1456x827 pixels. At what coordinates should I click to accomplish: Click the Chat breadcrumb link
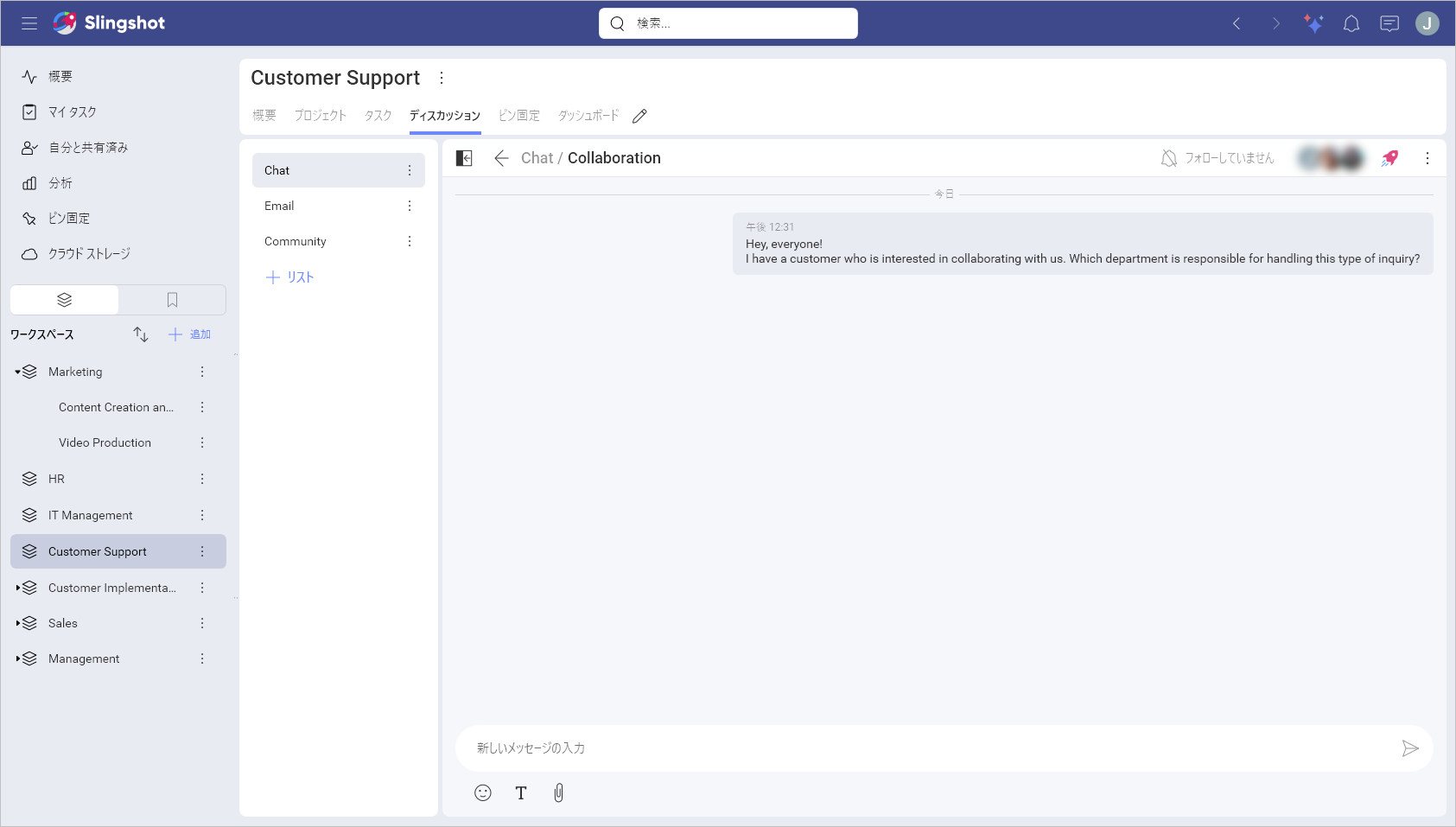pyautogui.click(x=537, y=158)
